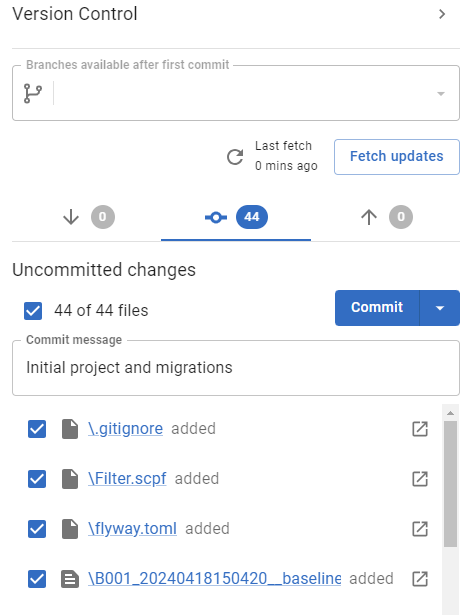Click into the Commit message field
Viewport: 463px width, 615px height.
coord(236,368)
